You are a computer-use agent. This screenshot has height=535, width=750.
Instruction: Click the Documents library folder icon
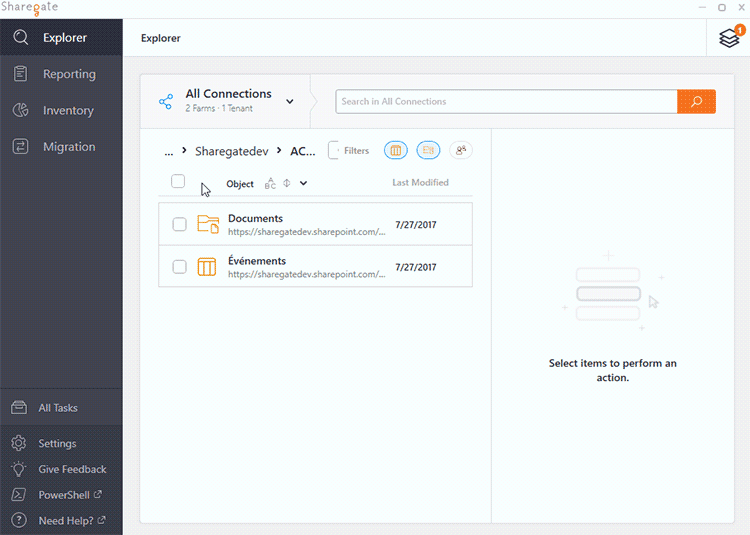click(x=208, y=224)
